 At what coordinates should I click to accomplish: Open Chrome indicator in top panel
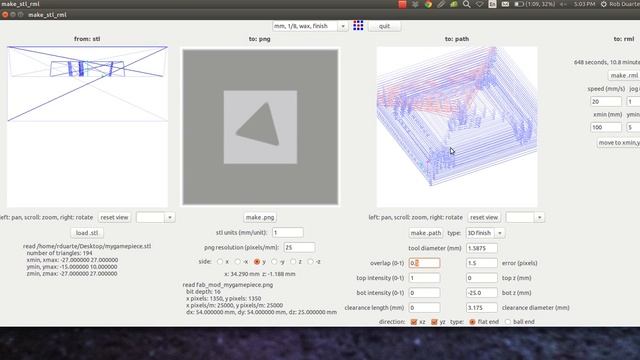tap(428, 4)
